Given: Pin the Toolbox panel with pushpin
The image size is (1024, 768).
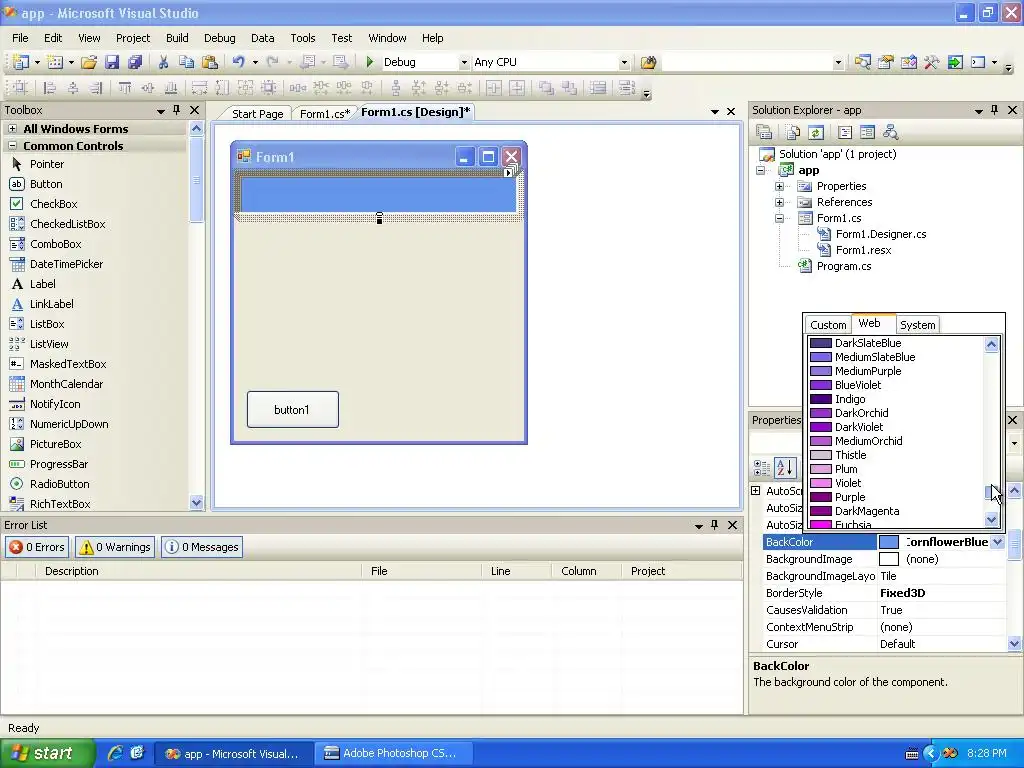Looking at the screenshot, I should coord(176,110).
